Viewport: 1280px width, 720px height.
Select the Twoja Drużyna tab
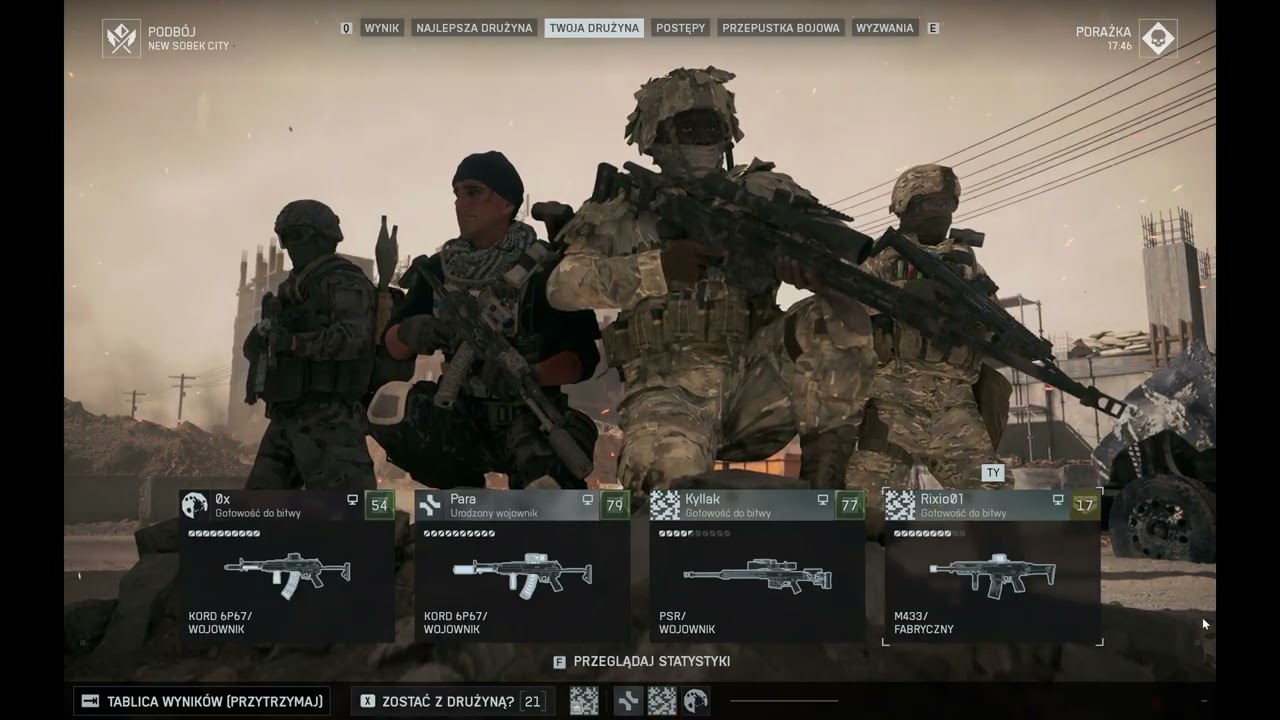tap(594, 28)
